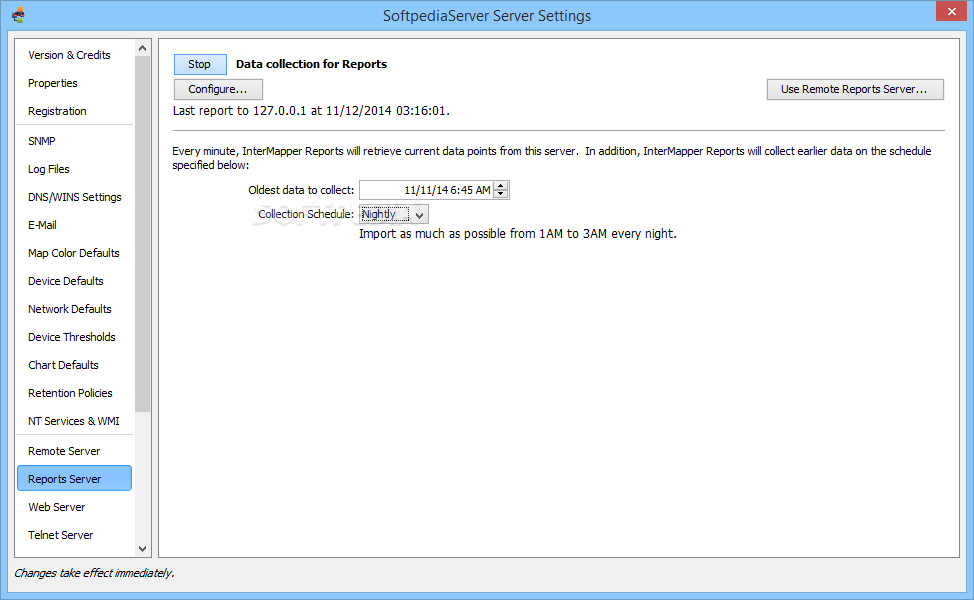Choose Map Color Defaults

[x=73, y=253]
